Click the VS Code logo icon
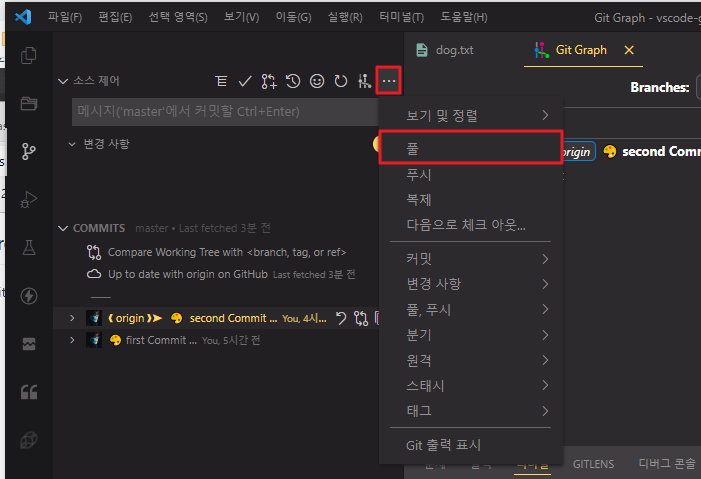701x479 pixels. click(x=23, y=17)
